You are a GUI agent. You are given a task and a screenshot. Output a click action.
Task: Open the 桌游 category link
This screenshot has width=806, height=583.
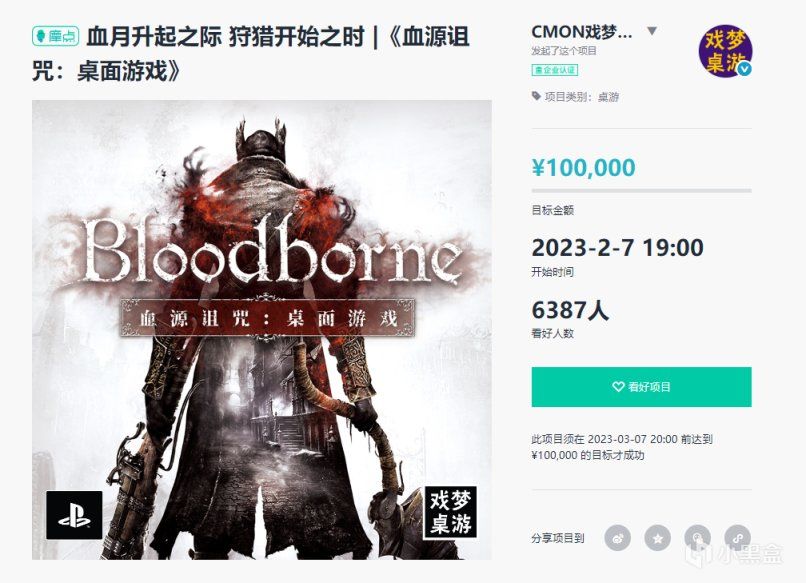(608, 97)
